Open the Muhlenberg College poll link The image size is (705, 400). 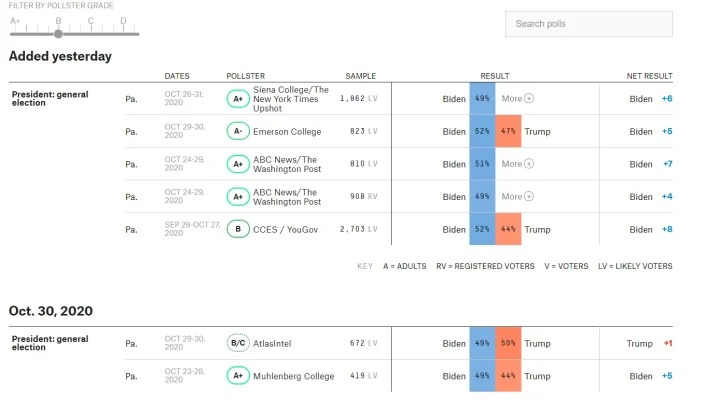(294, 376)
